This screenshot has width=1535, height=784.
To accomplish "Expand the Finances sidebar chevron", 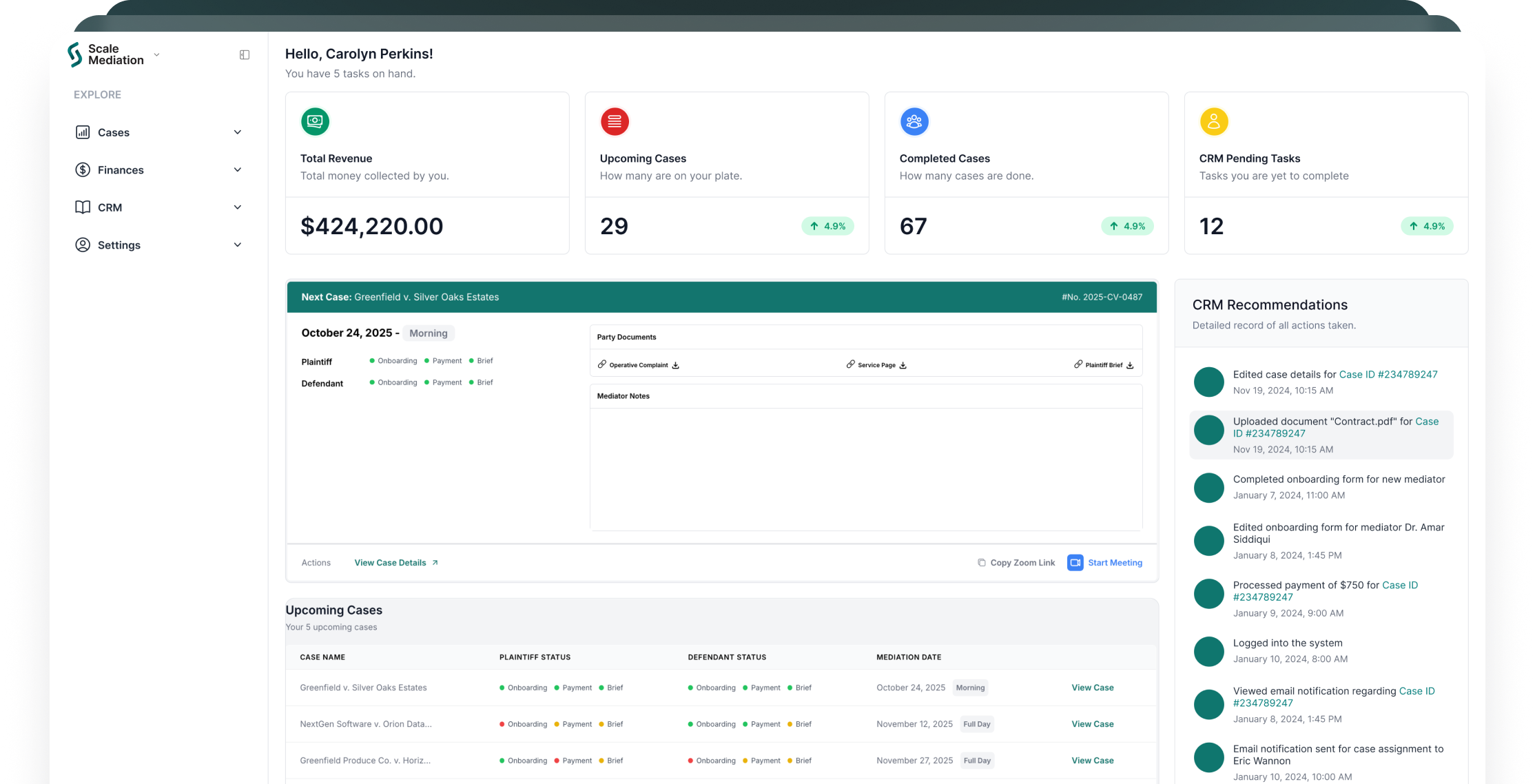I will tap(238, 170).
